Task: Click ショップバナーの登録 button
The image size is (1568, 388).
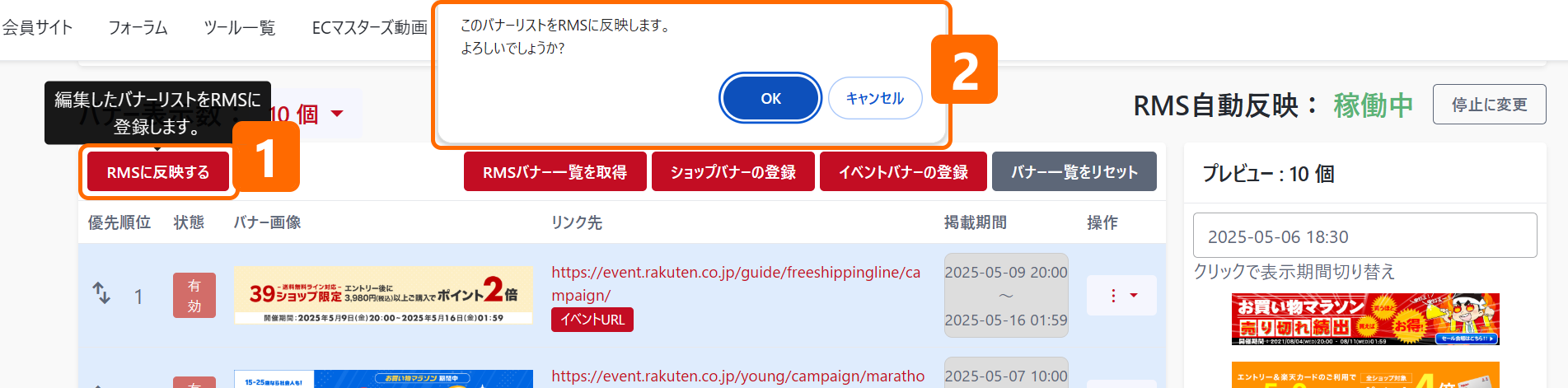Action: coord(733,172)
